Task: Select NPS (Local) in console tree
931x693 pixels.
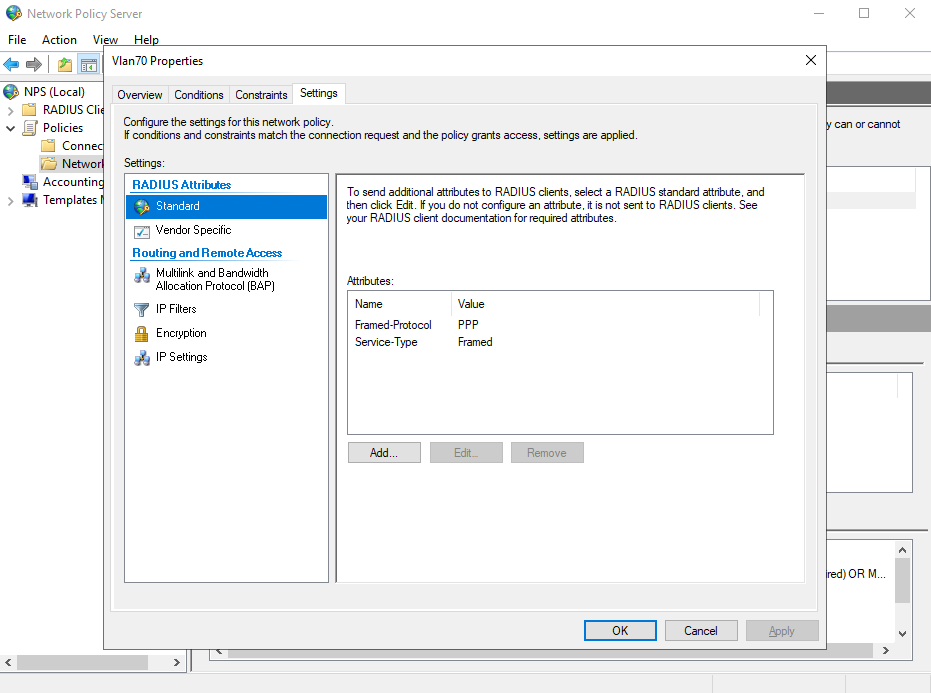Action: coord(54,91)
